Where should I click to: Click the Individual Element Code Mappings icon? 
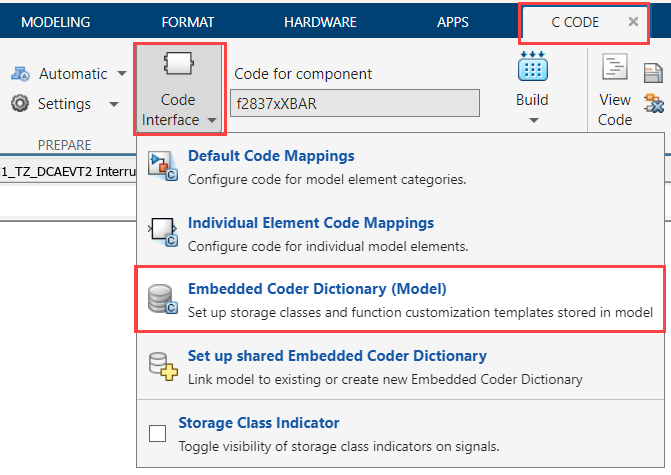[162, 232]
